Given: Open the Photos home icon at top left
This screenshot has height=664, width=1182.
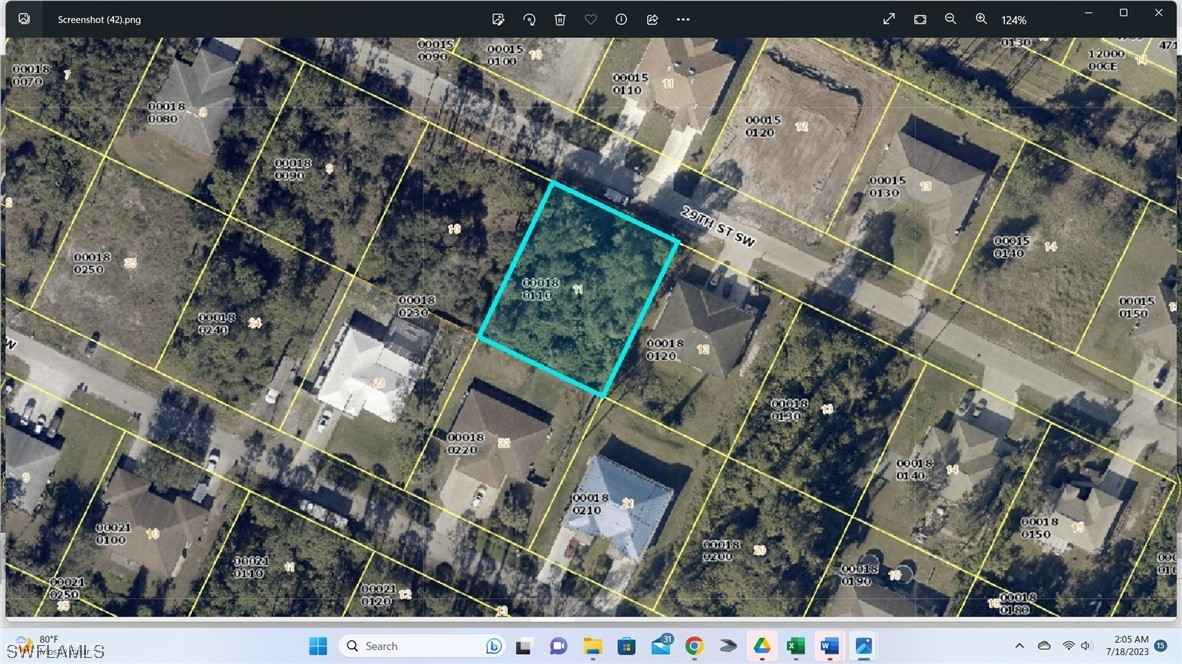Looking at the screenshot, I should (x=24, y=19).
